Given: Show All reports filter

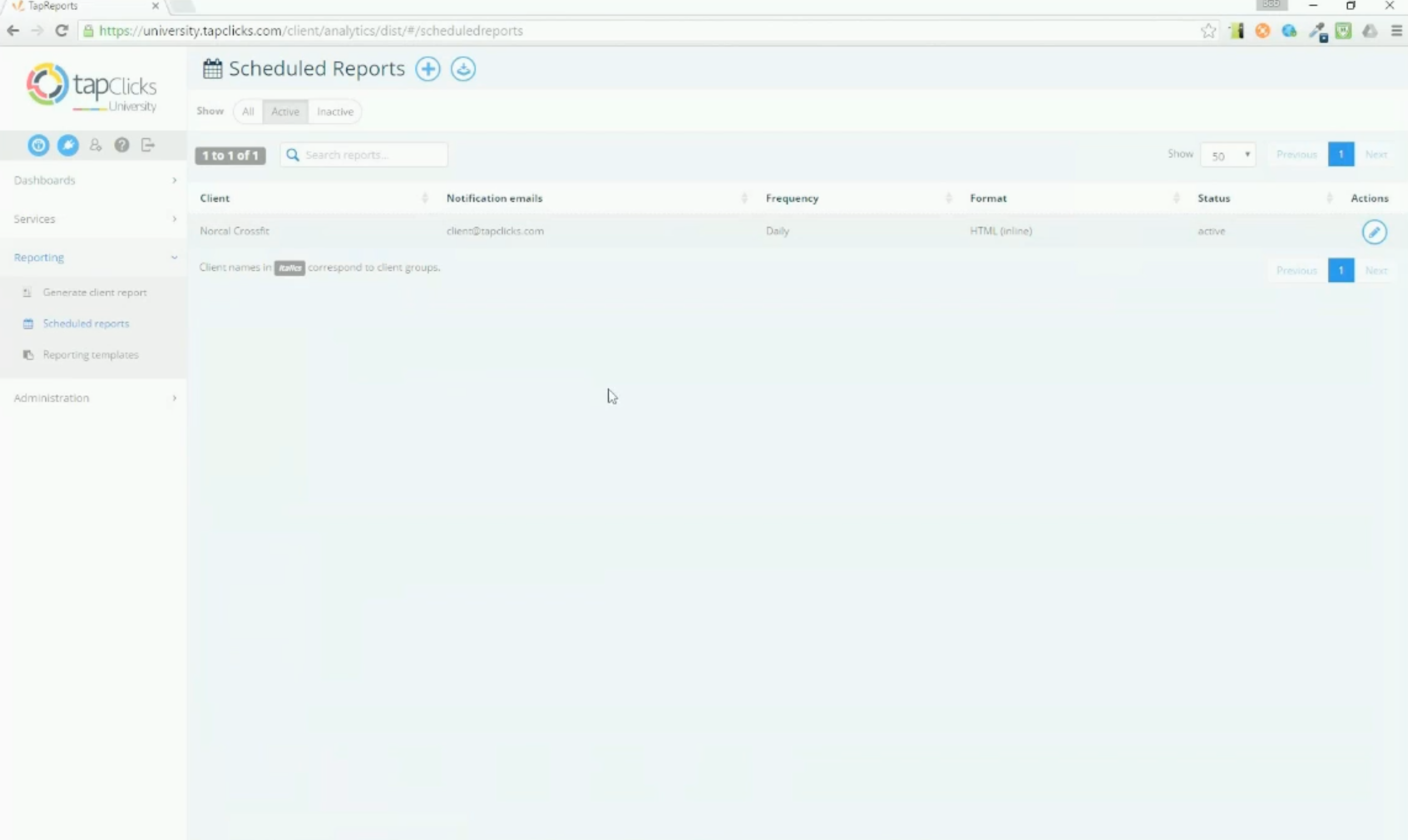Looking at the screenshot, I should pyautogui.click(x=248, y=111).
